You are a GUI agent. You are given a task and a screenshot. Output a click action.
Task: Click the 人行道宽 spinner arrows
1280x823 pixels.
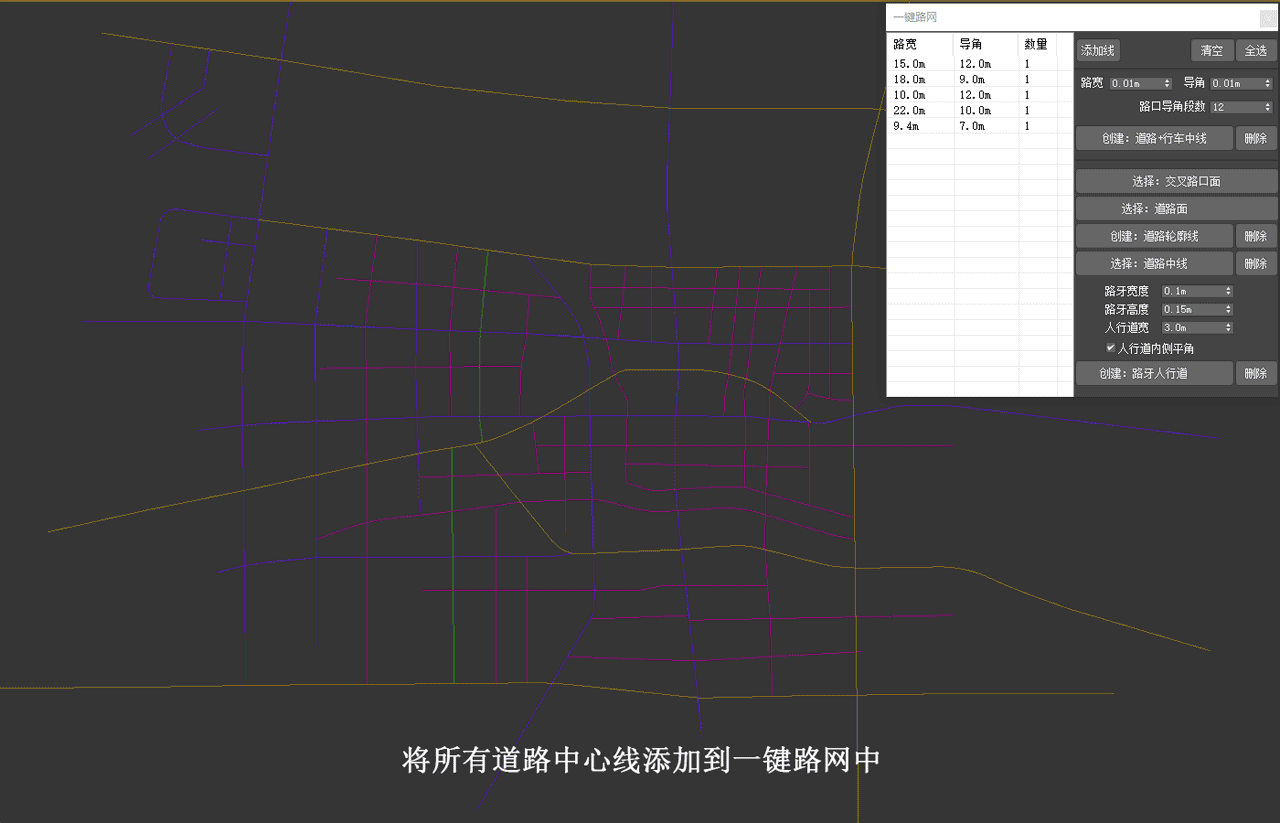pyautogui.click(x=1229, y=328)
